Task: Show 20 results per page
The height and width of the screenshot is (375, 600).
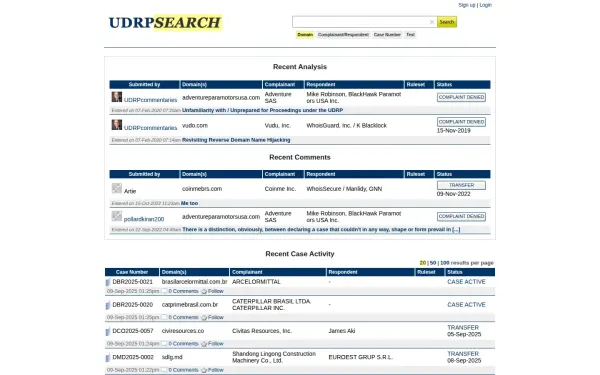Action: click(x=422, y=263)
